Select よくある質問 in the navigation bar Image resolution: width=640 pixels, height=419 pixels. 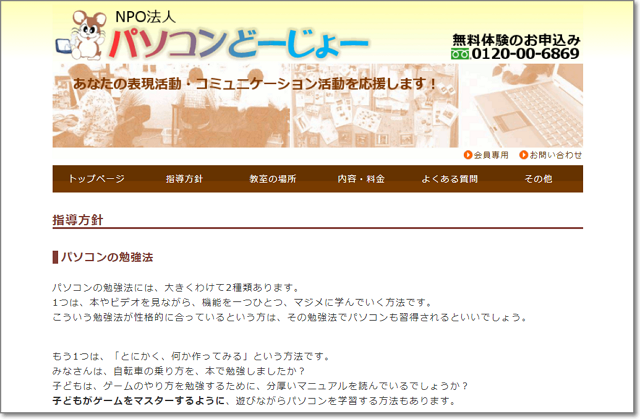(449, 179)
